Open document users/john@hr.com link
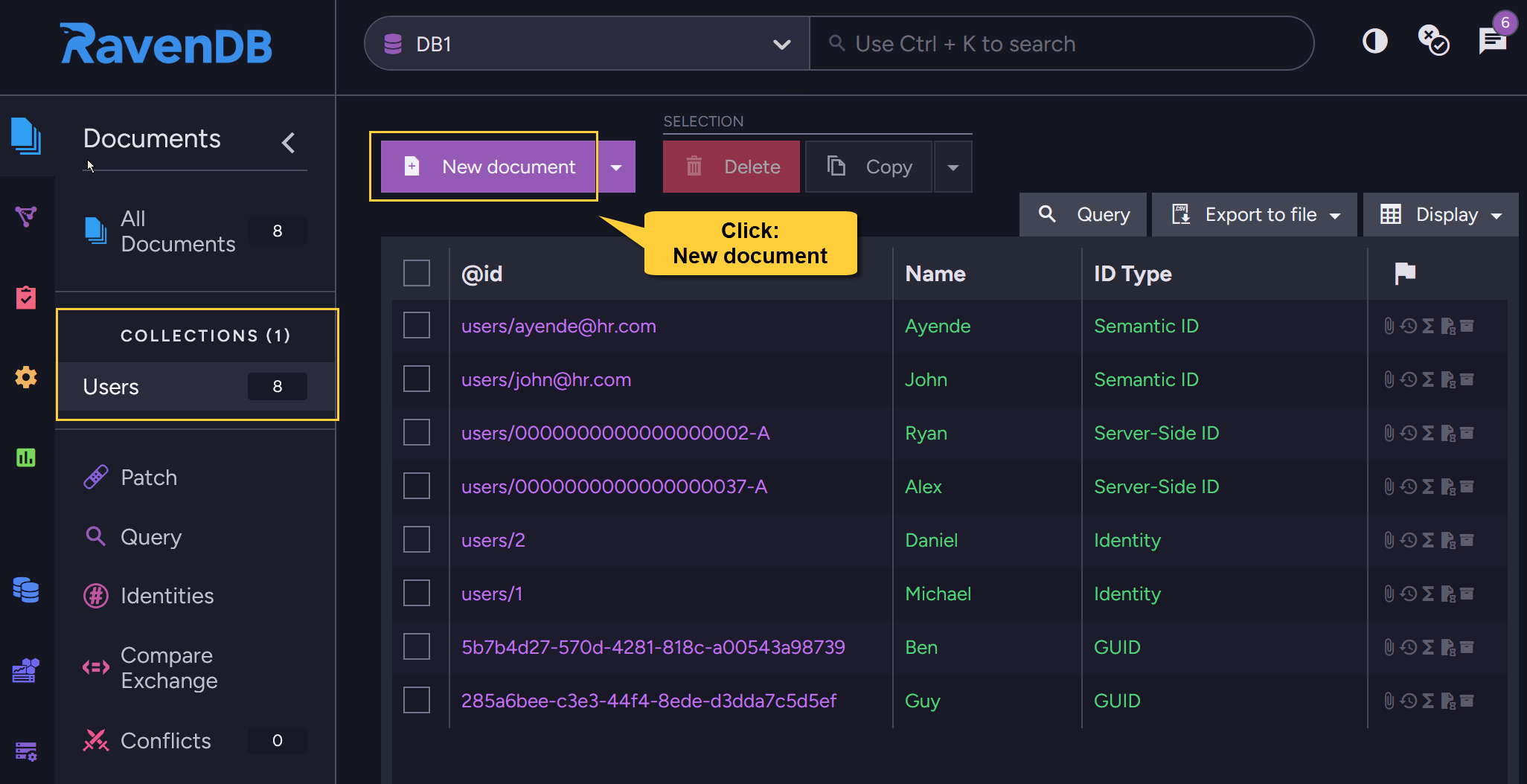1527x784 pixels. click(x=546, y=379)
